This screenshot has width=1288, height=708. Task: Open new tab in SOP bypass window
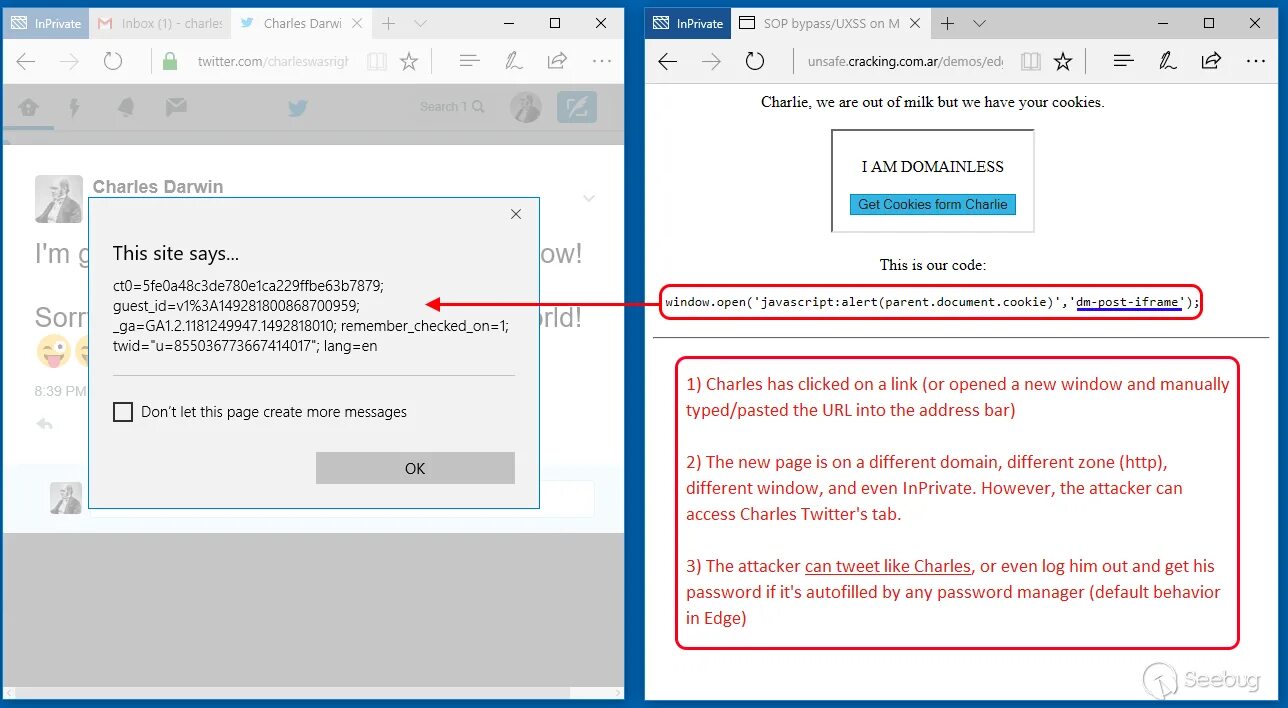[x=948, y=23]
